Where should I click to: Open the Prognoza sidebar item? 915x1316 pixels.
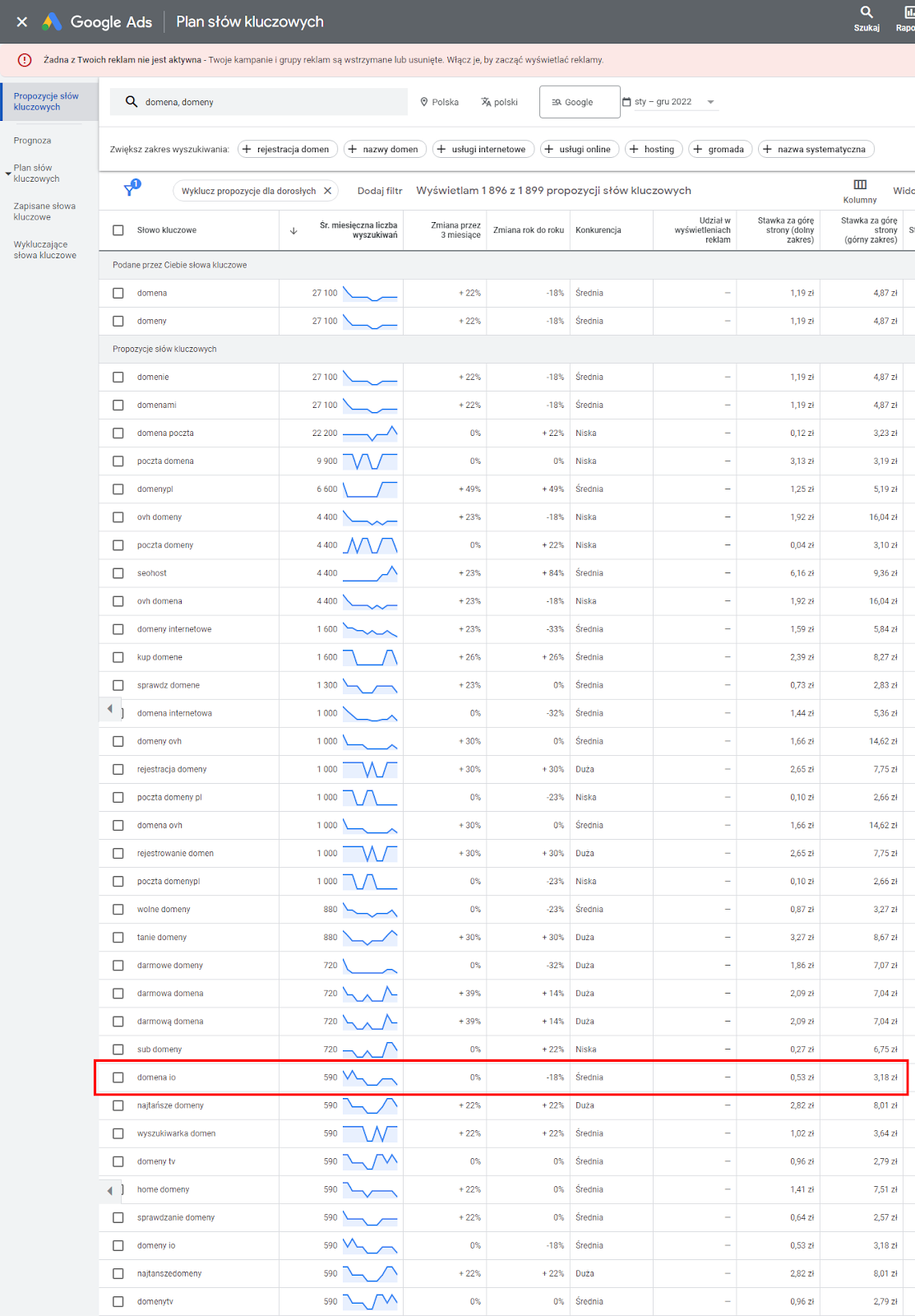click(x=33, y=141)
